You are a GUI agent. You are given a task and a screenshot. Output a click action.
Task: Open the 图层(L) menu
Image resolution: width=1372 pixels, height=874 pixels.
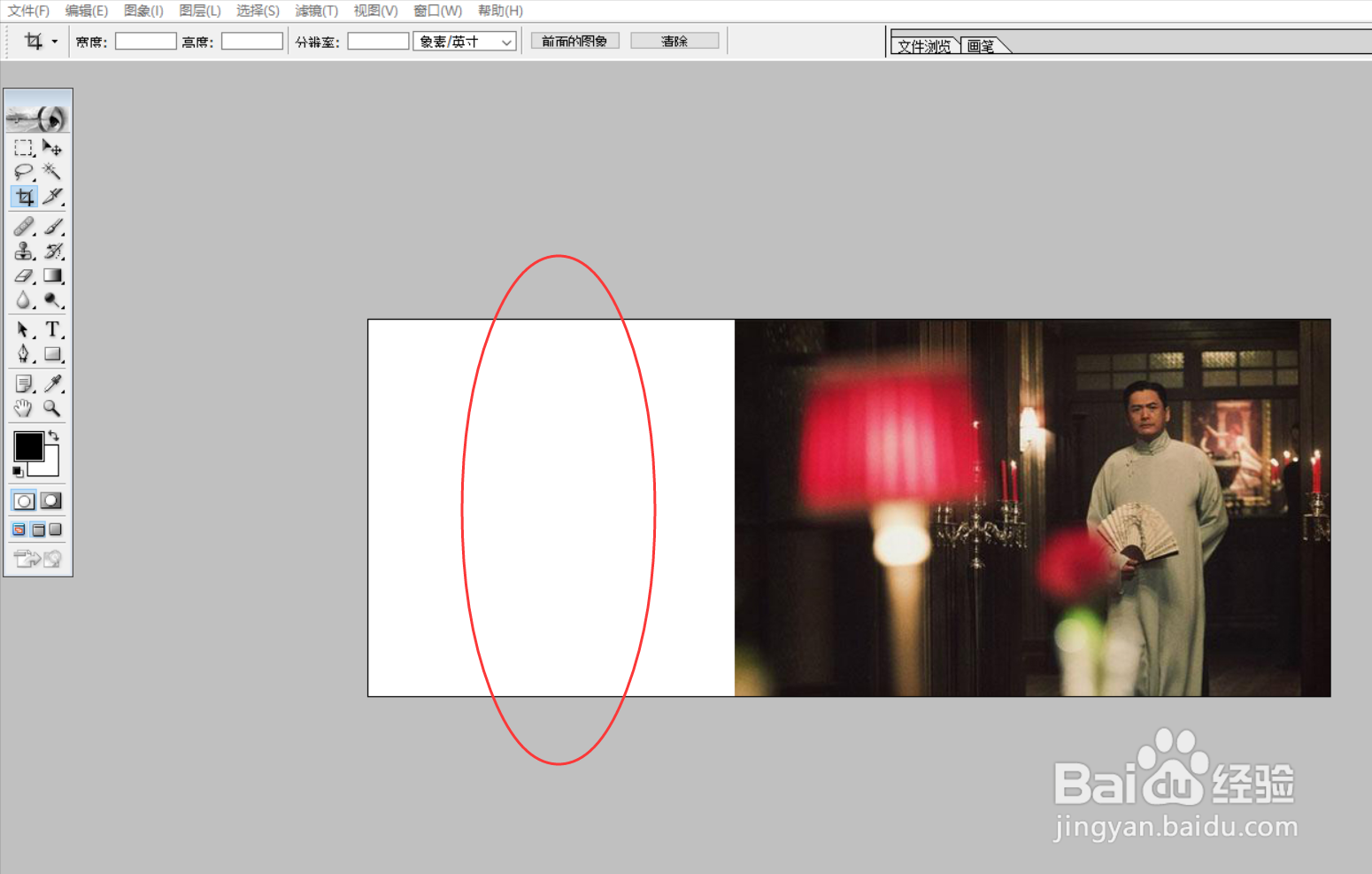(200, 11)
